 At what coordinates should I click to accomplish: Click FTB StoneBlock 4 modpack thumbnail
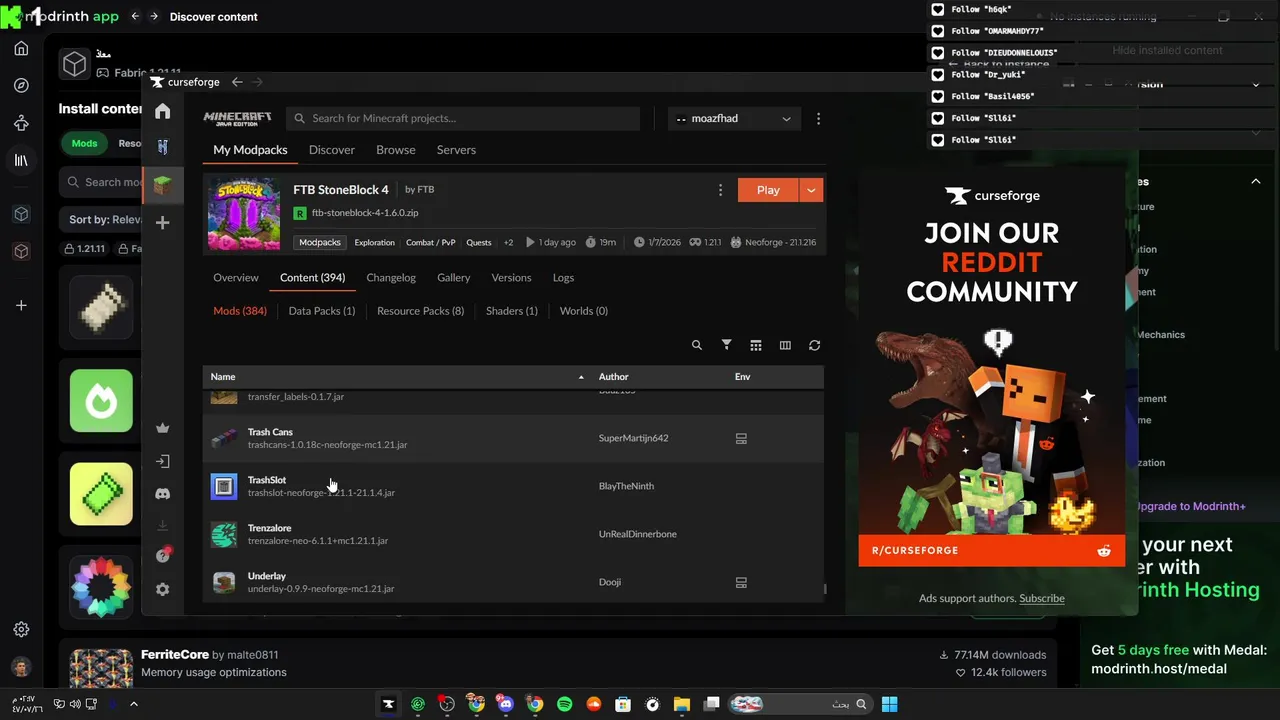tap(244, 213)
